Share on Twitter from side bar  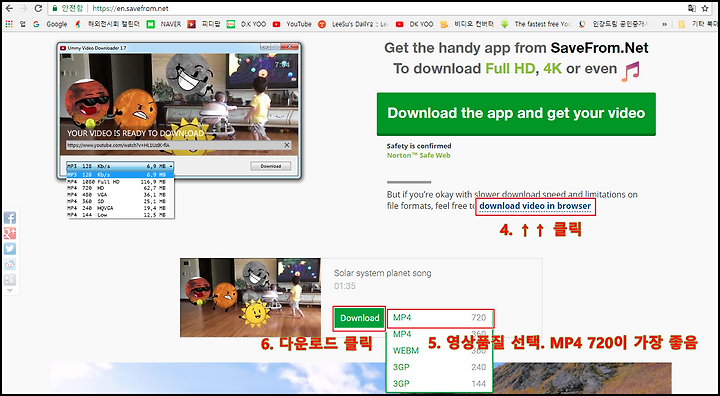pyautogui.click(x=10, y=249)
